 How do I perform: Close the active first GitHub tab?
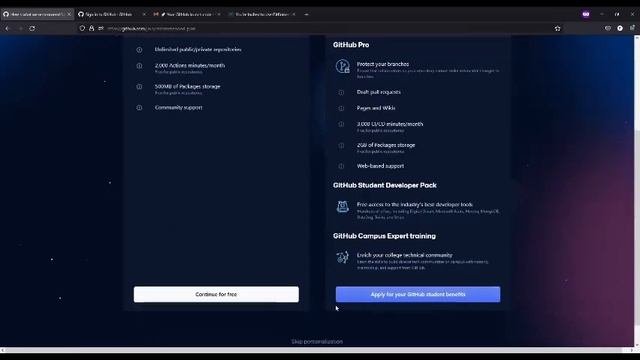pos(69,14)
